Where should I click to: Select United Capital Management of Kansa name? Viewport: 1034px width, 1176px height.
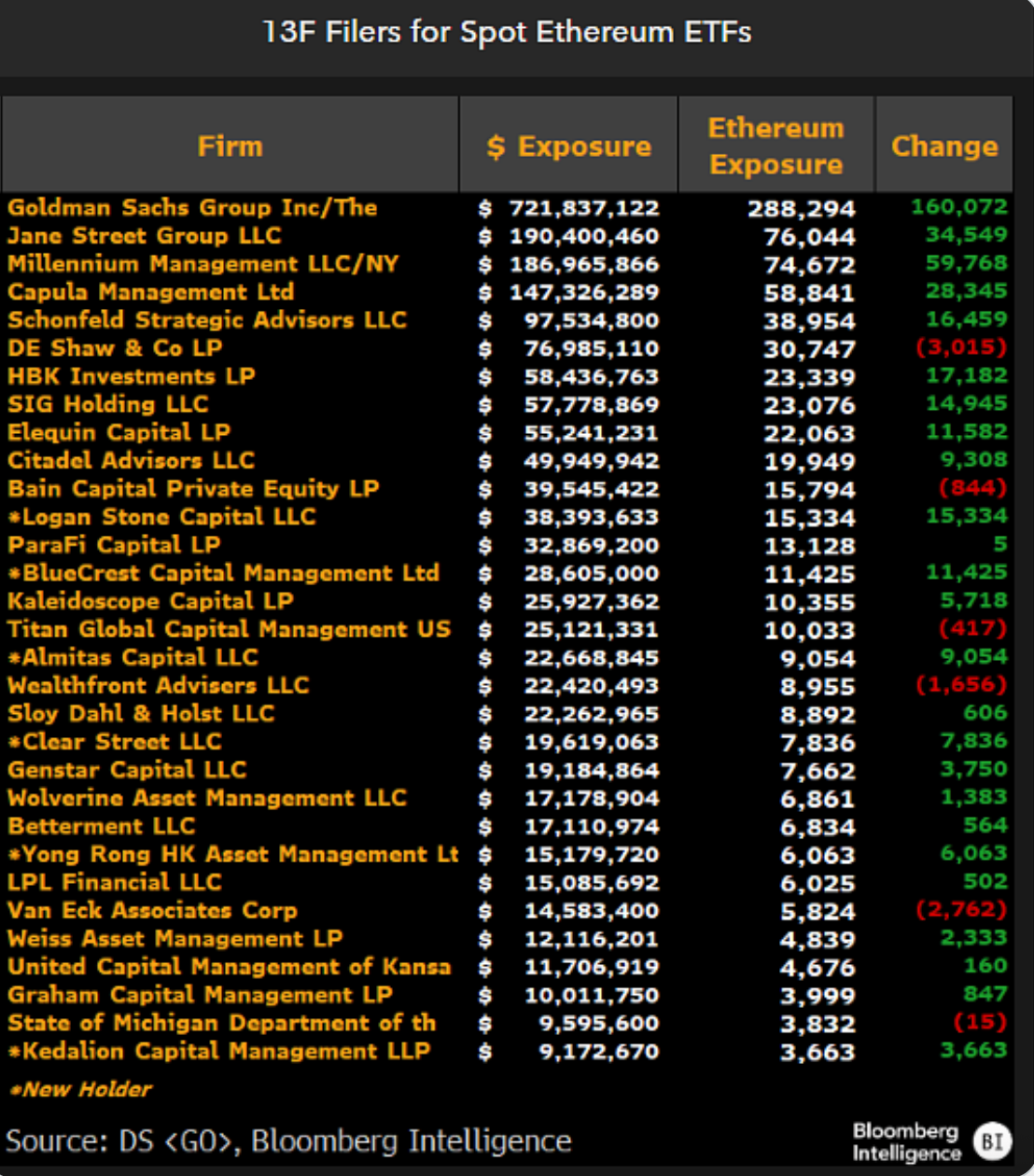coord(230,966)
